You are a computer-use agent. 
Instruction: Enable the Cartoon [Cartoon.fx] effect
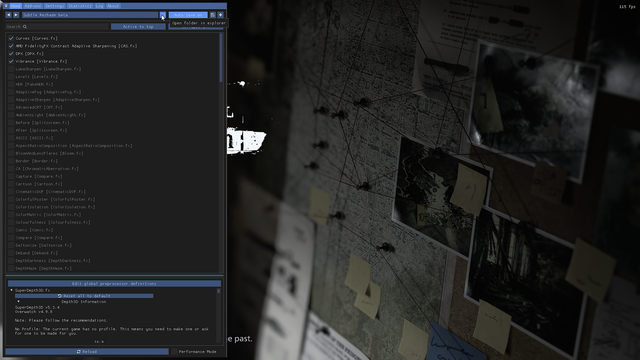11,184
